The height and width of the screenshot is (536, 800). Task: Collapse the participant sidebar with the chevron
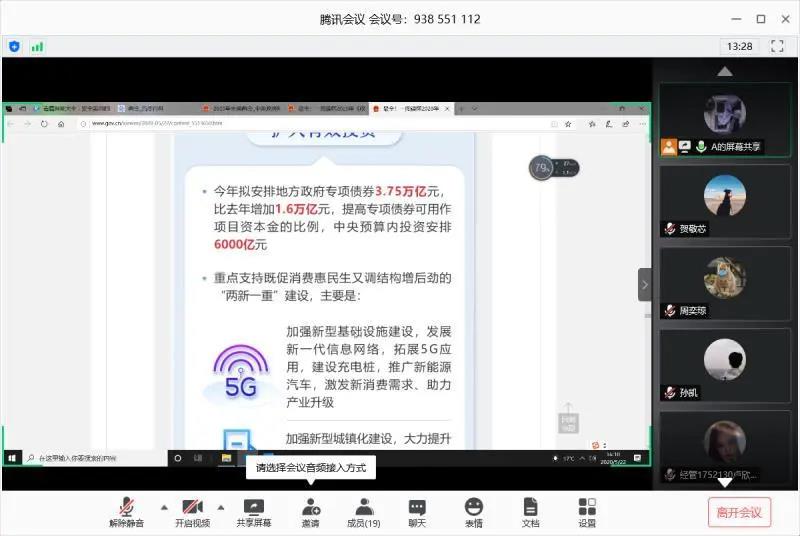645,285
